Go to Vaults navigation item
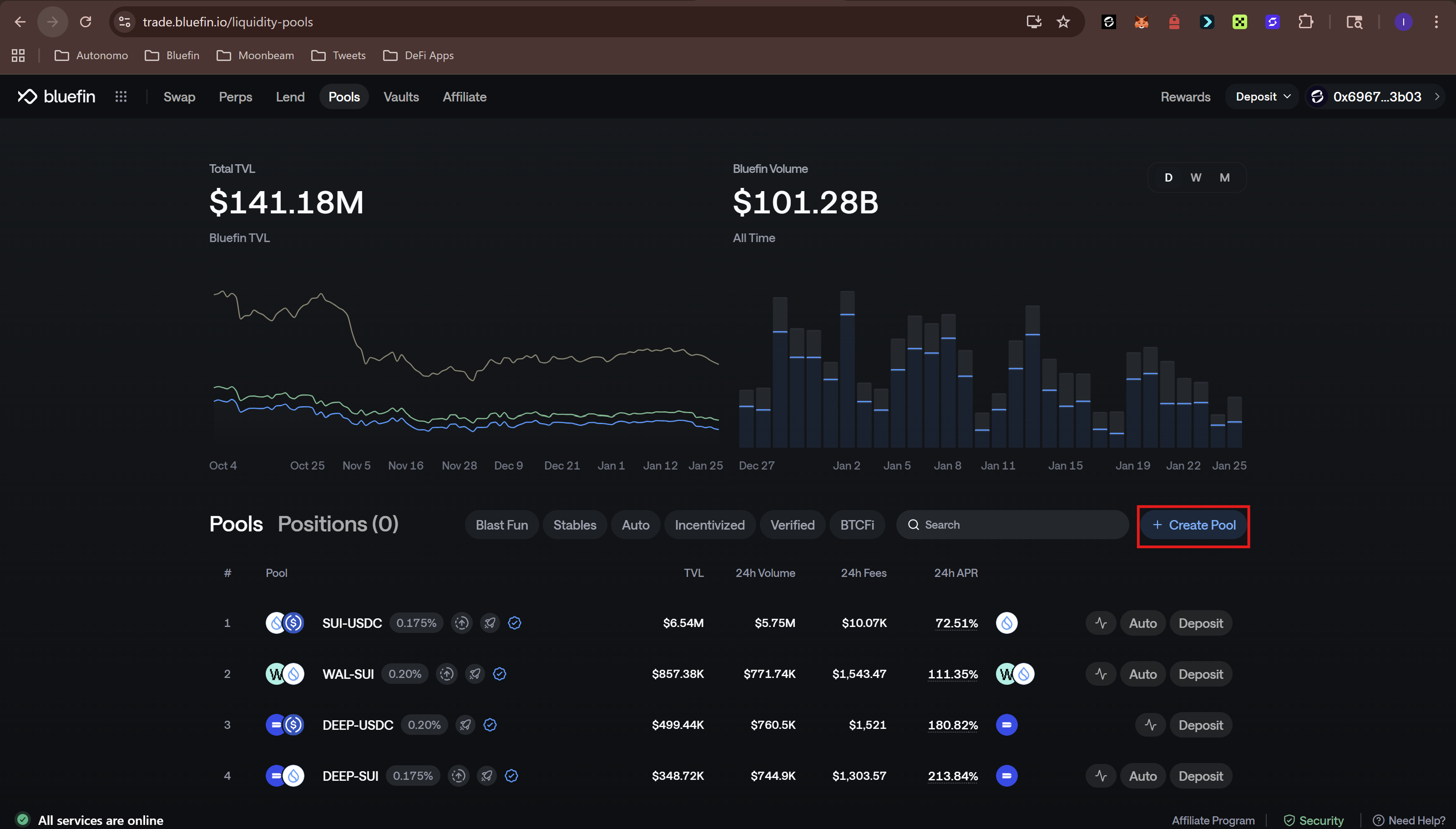Image resolution: width=1456 pixels, height=829 pixels. [401, 97]
